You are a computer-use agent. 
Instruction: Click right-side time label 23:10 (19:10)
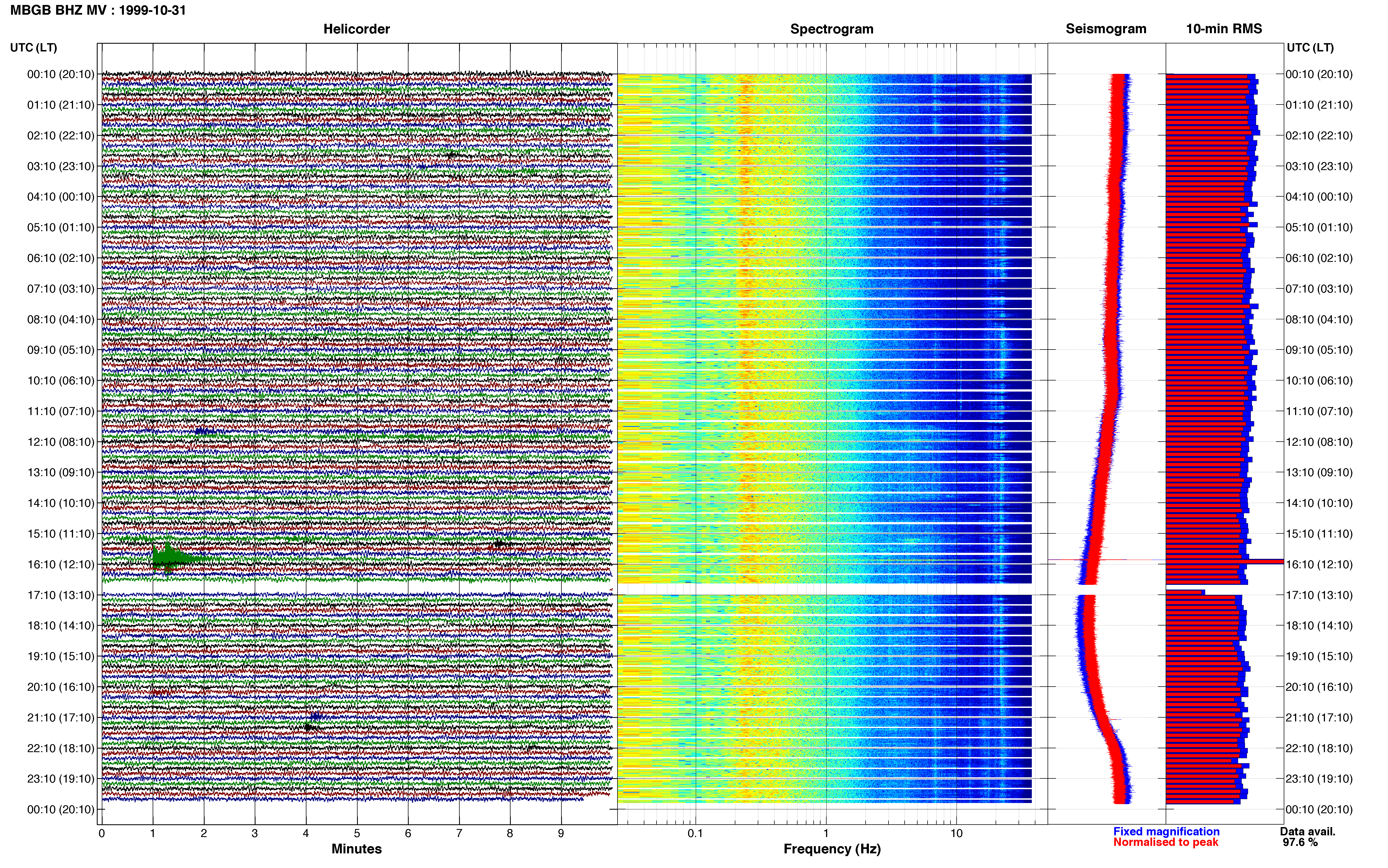tap(1319, 779)
